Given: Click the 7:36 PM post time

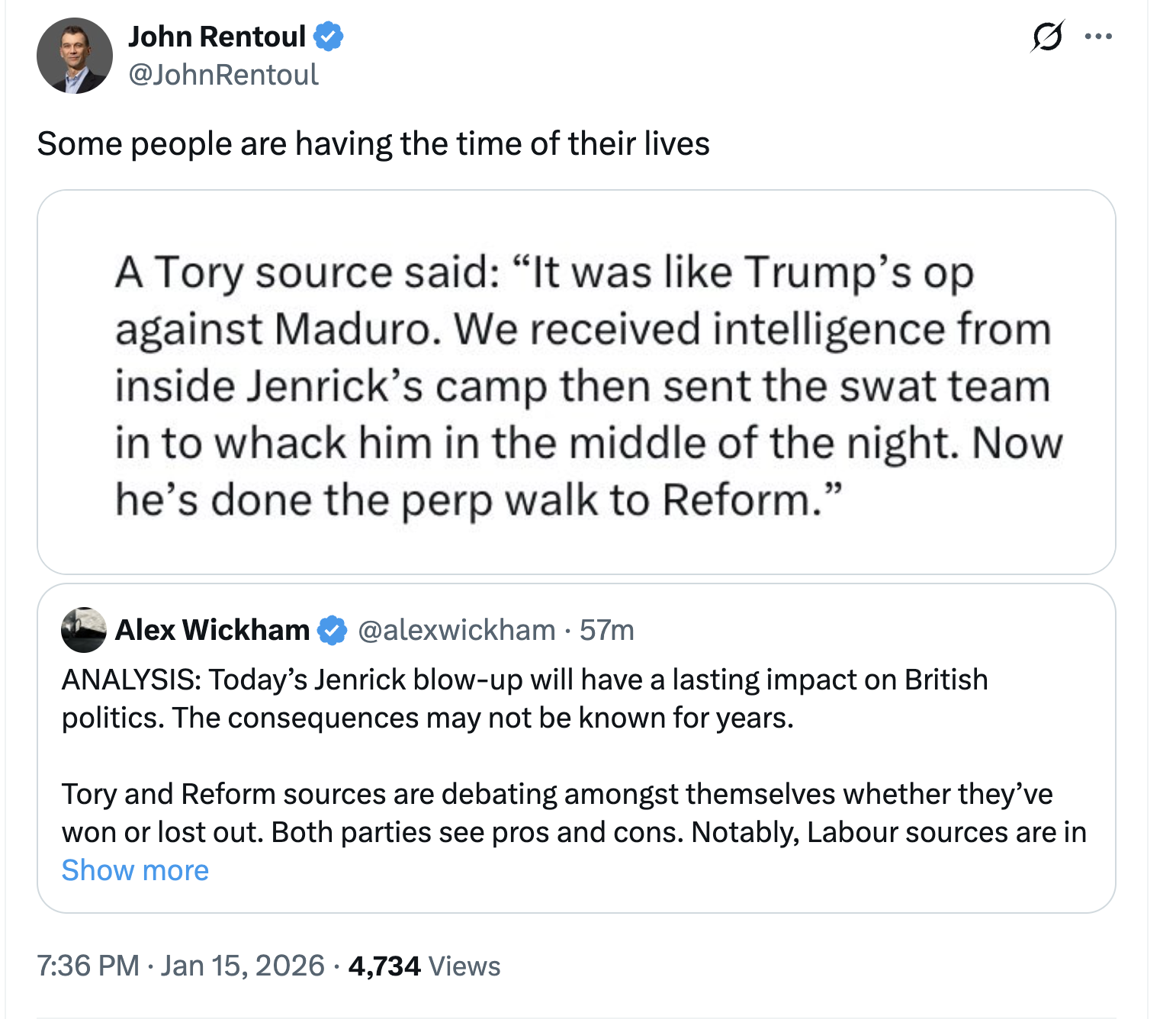Looking at the screenshot, I should point(88,966).
